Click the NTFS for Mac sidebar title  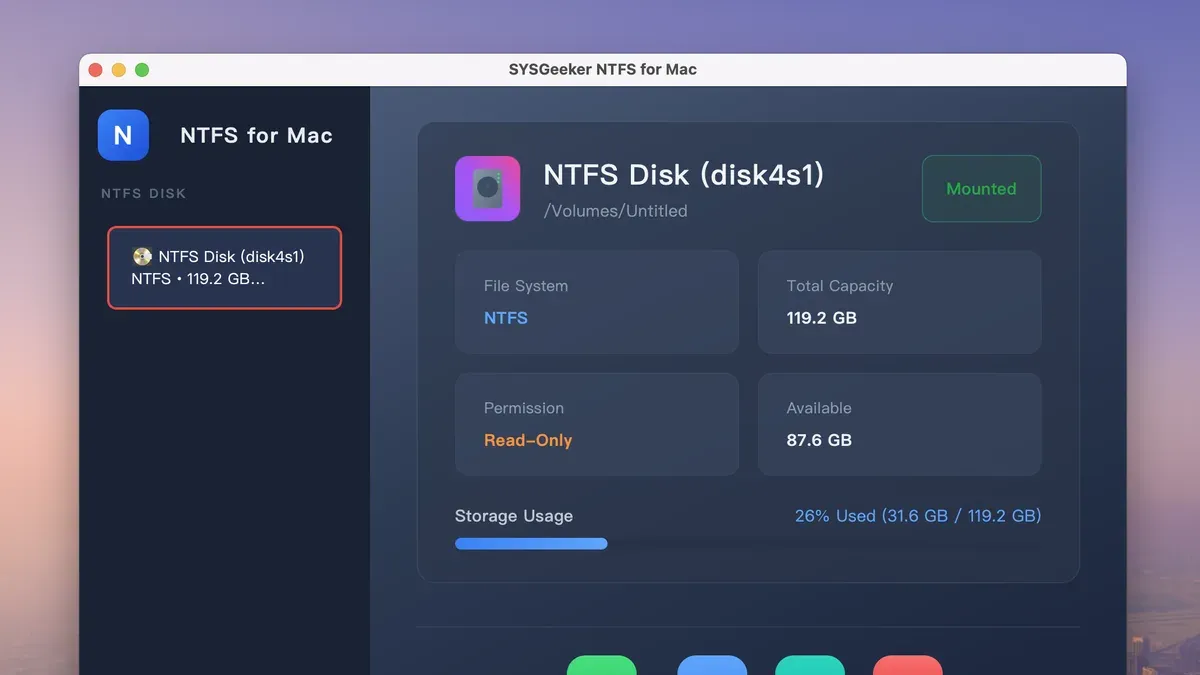256,136
